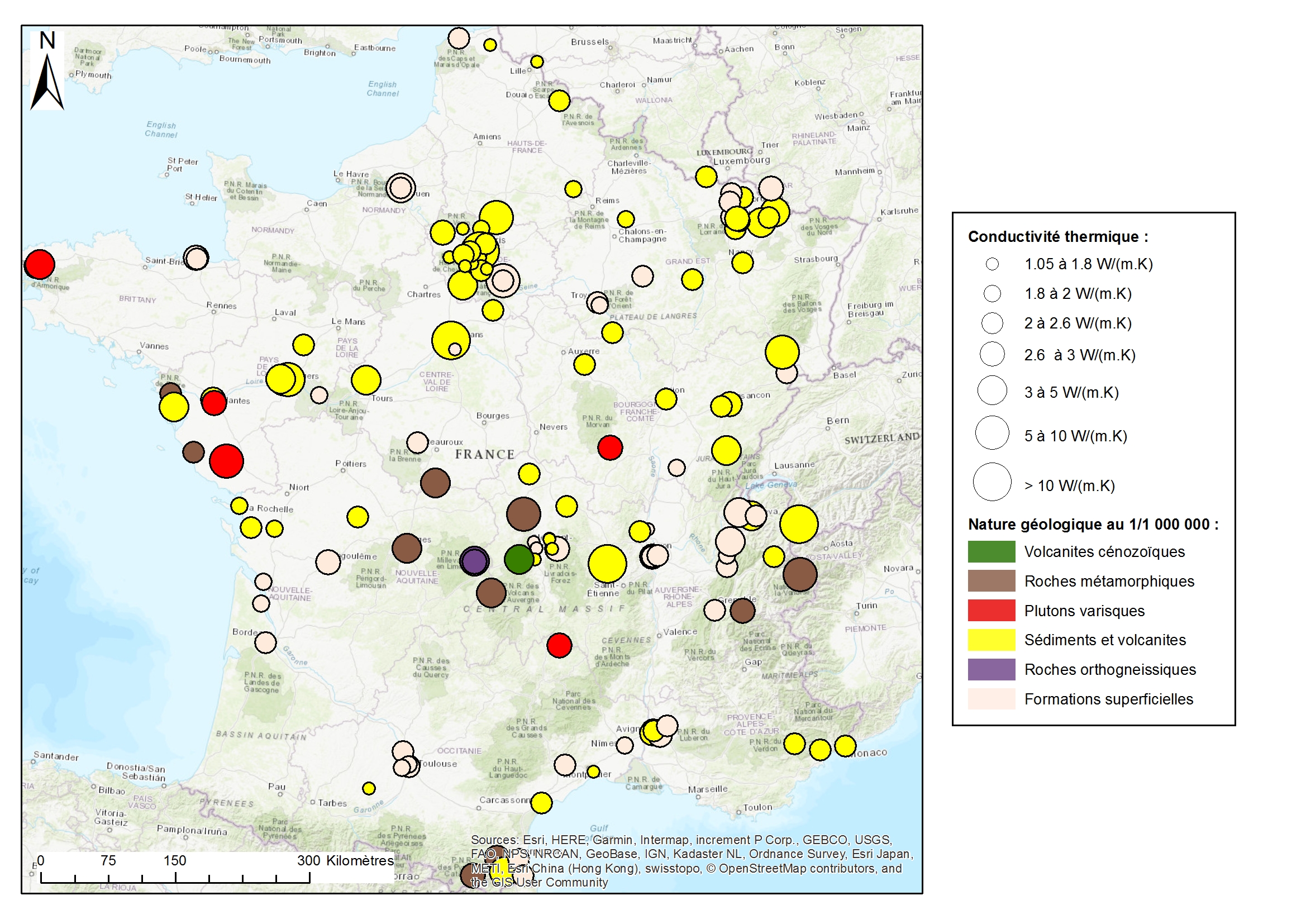Click the yellow point near Tarbes
Screen dimensions: 1306x924
click(x=369, y=788)
